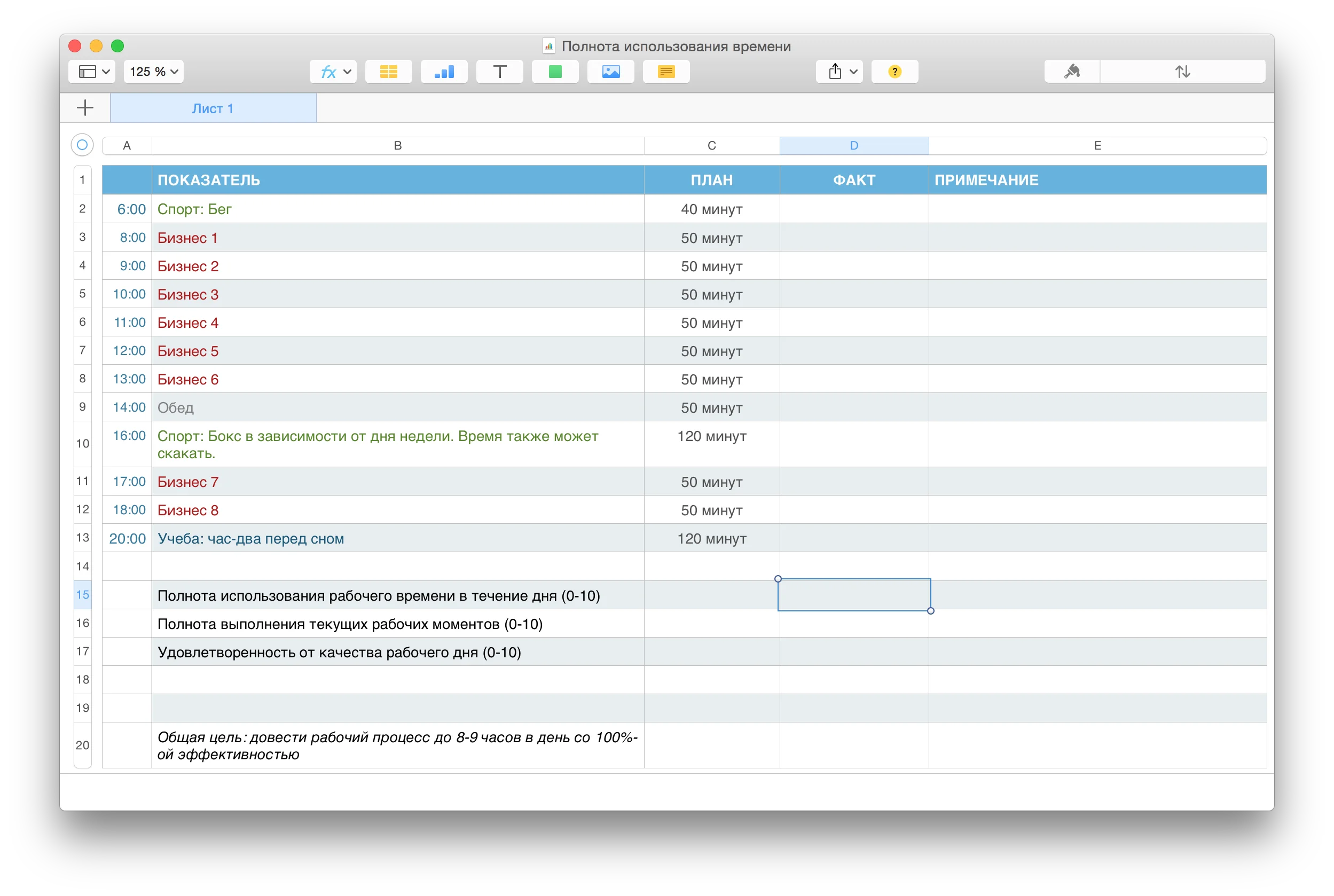This screenshot has height=896, width=1334.
Task: Open the Media image icon
Action: [x=610, y=72]
